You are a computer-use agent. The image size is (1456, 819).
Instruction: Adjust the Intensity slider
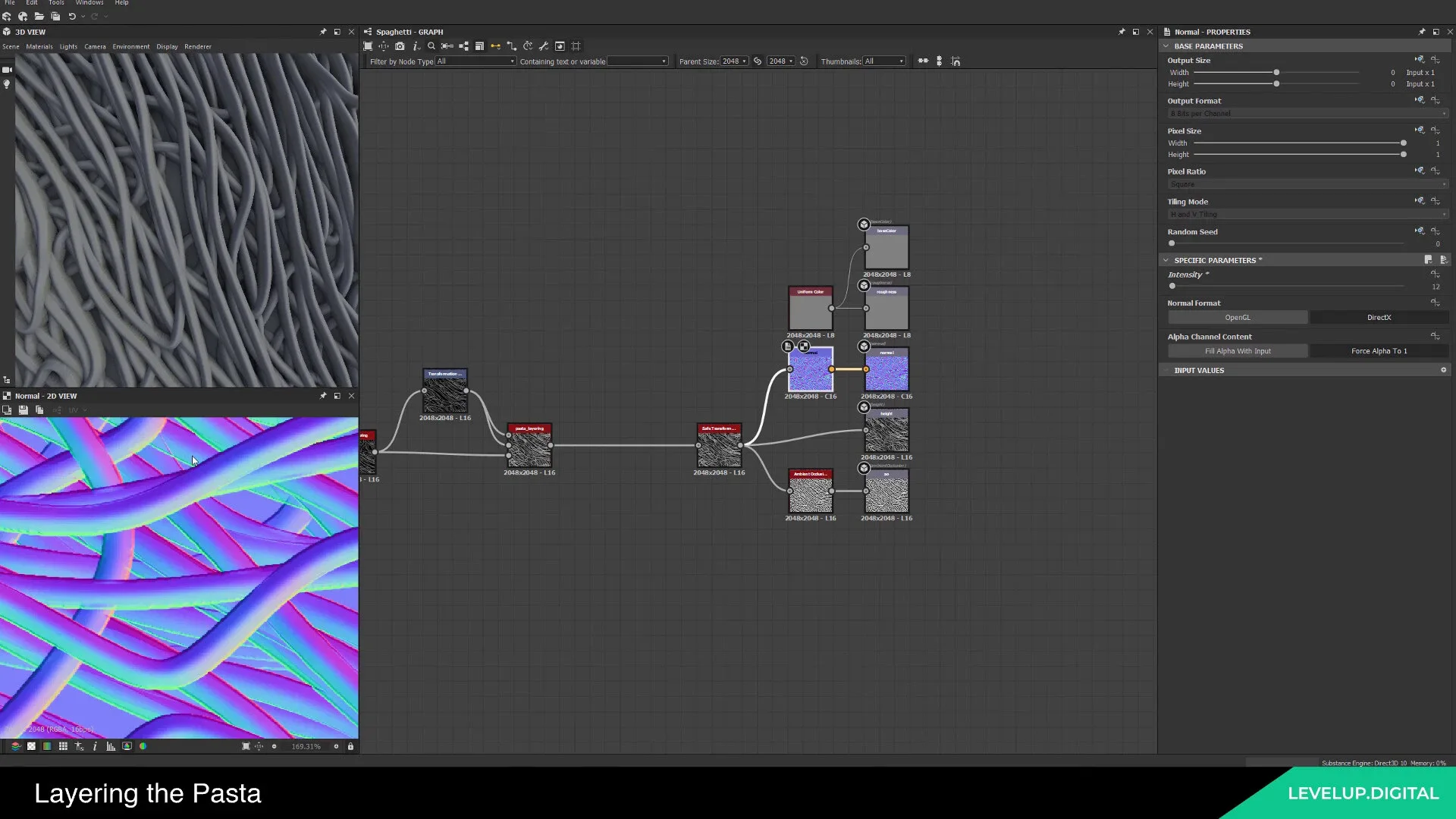click(1172, 286)
